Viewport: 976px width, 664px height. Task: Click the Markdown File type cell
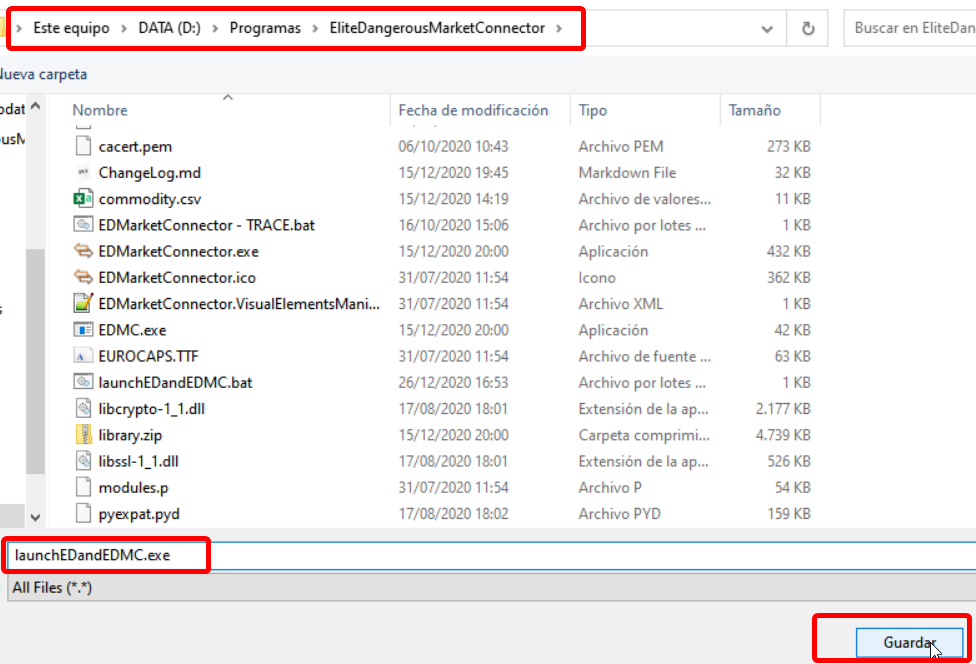click(627, 172)
